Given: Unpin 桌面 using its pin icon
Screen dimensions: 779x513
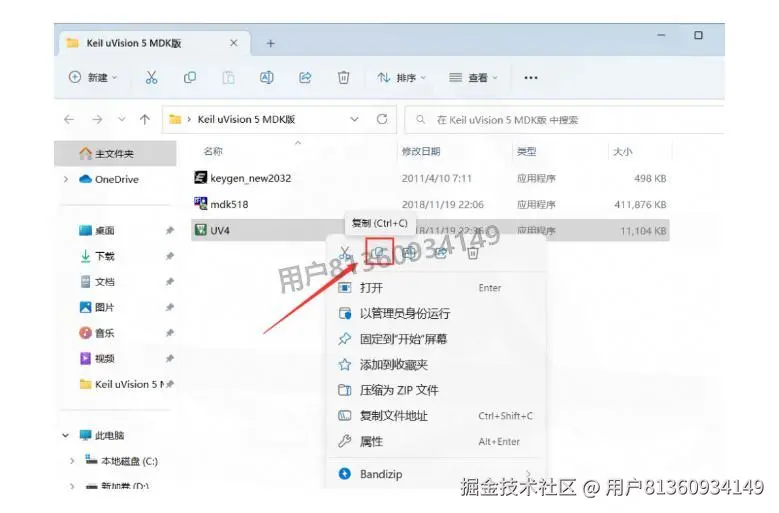Looking at the screenshot, I should (x=169, y=230).
